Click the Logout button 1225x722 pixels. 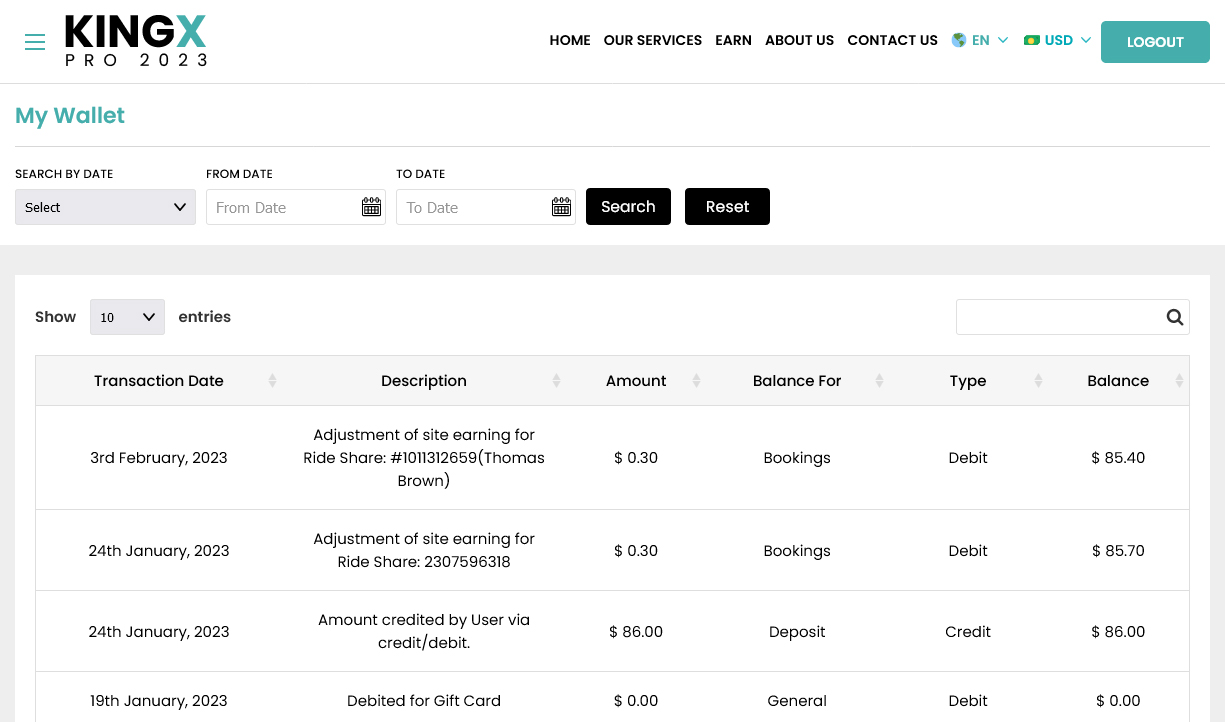click(x=1155, y=42)
